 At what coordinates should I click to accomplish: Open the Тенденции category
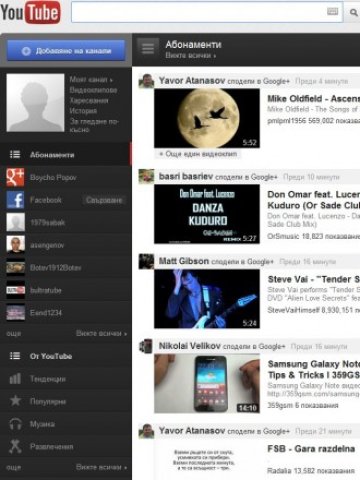(48, 379)
